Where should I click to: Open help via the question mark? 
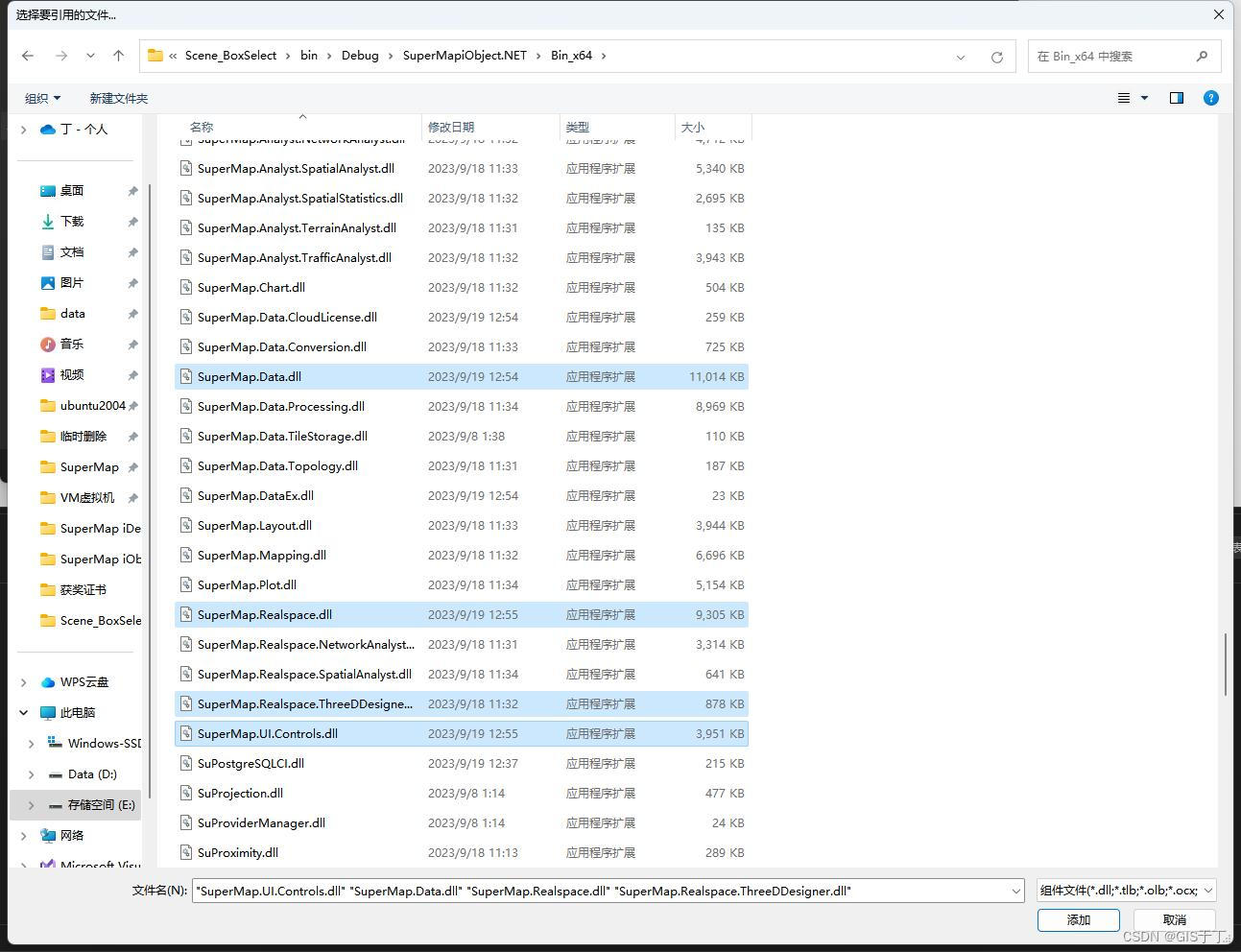(x=1211, y=98)
